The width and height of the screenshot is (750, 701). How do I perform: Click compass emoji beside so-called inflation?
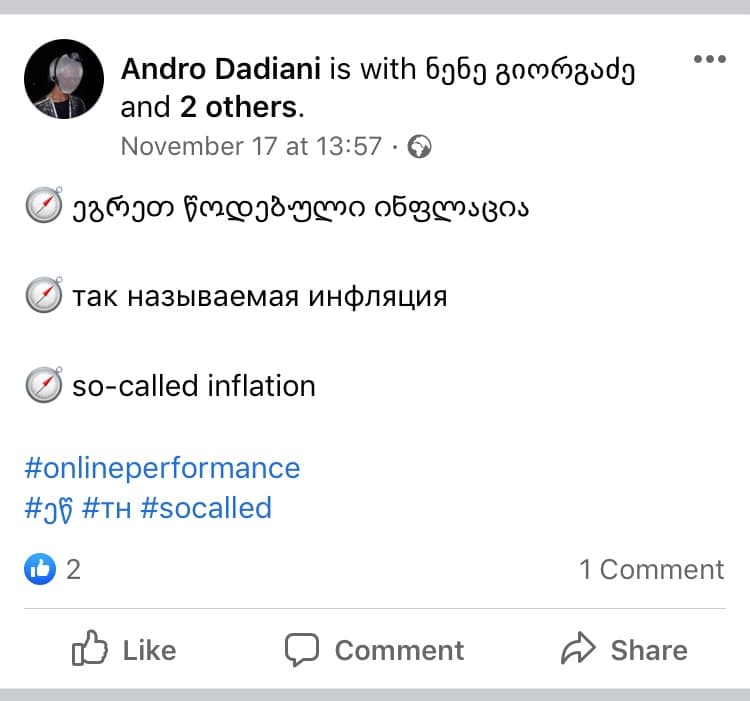click(x=44, y=385)
